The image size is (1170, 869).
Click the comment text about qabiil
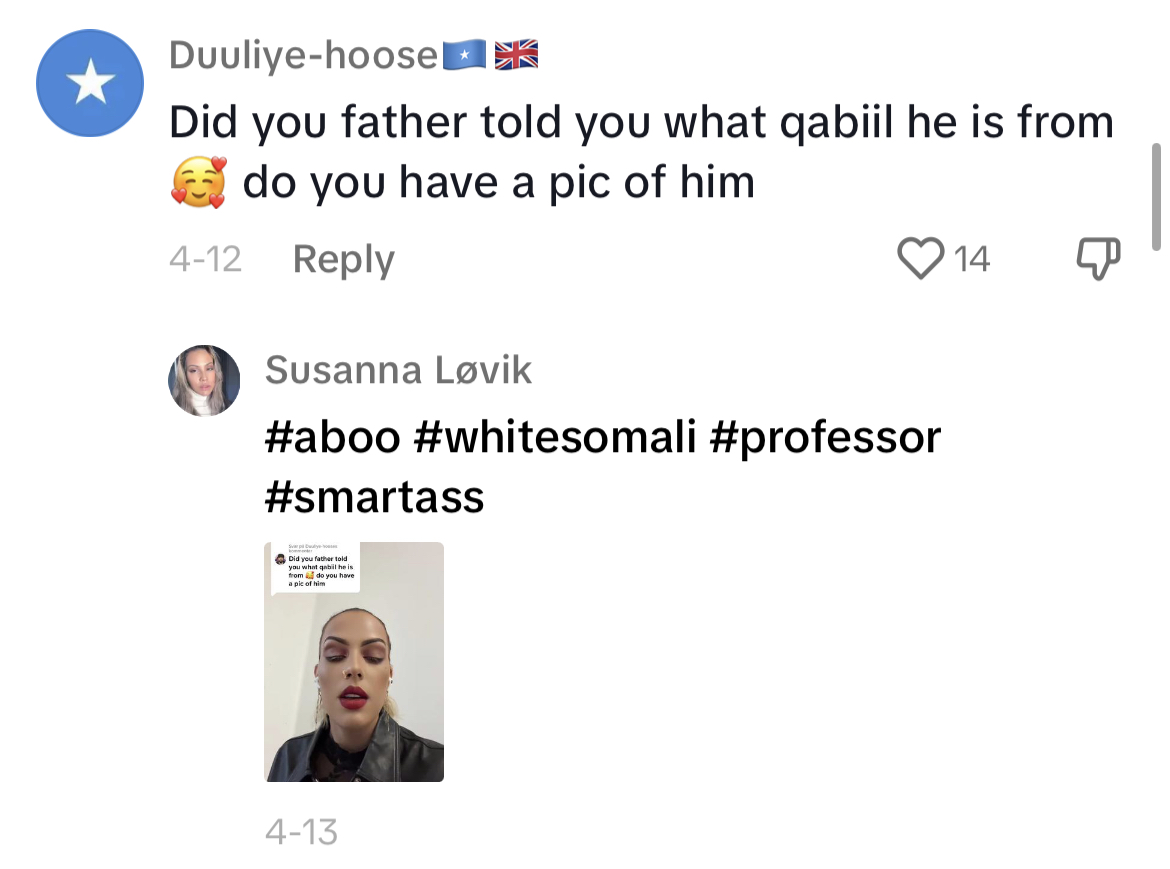pos(642,152)
